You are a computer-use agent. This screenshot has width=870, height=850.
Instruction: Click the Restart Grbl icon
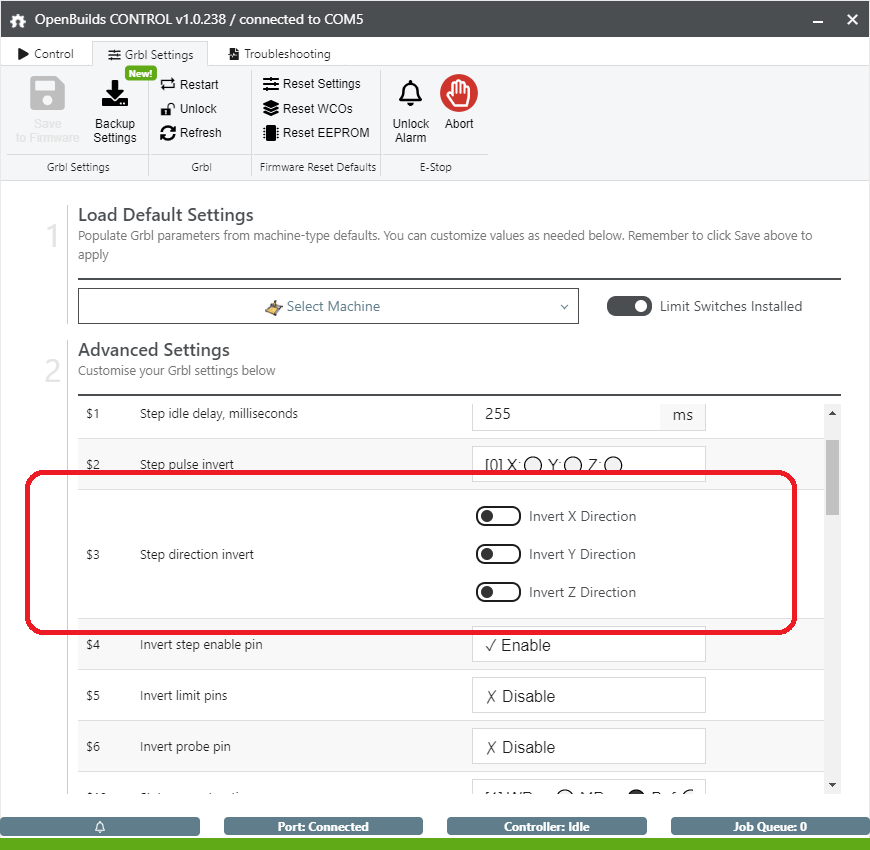point(168,85)
